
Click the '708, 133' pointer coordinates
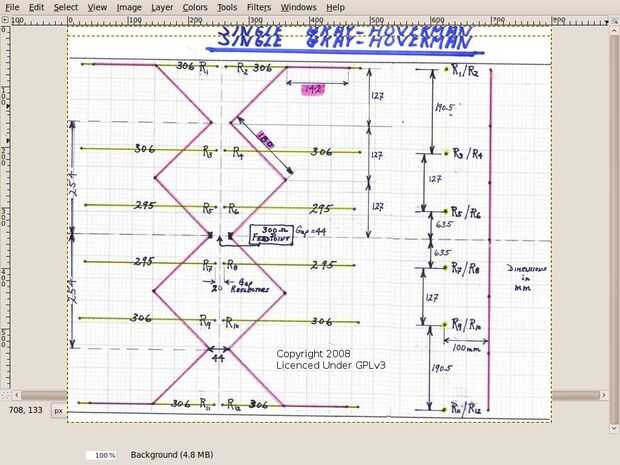tap(26, 410)
